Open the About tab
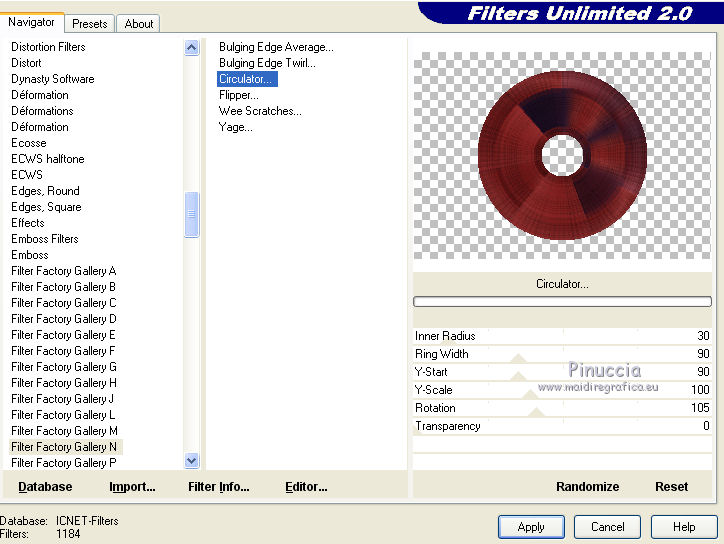This screenshot has height=544, width=724. 139,24
